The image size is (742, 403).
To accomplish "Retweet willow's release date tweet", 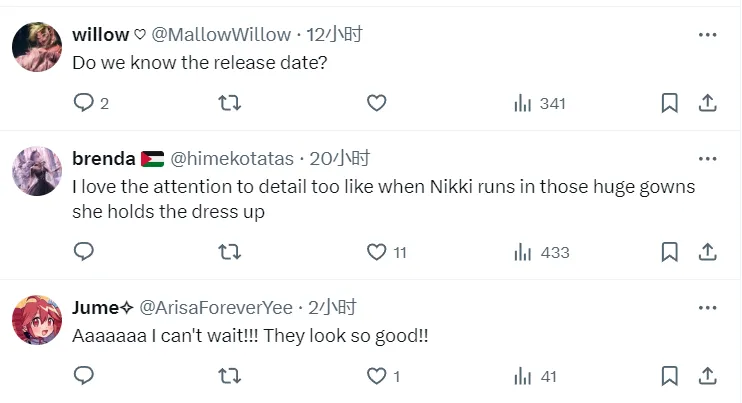I will 229,103.
